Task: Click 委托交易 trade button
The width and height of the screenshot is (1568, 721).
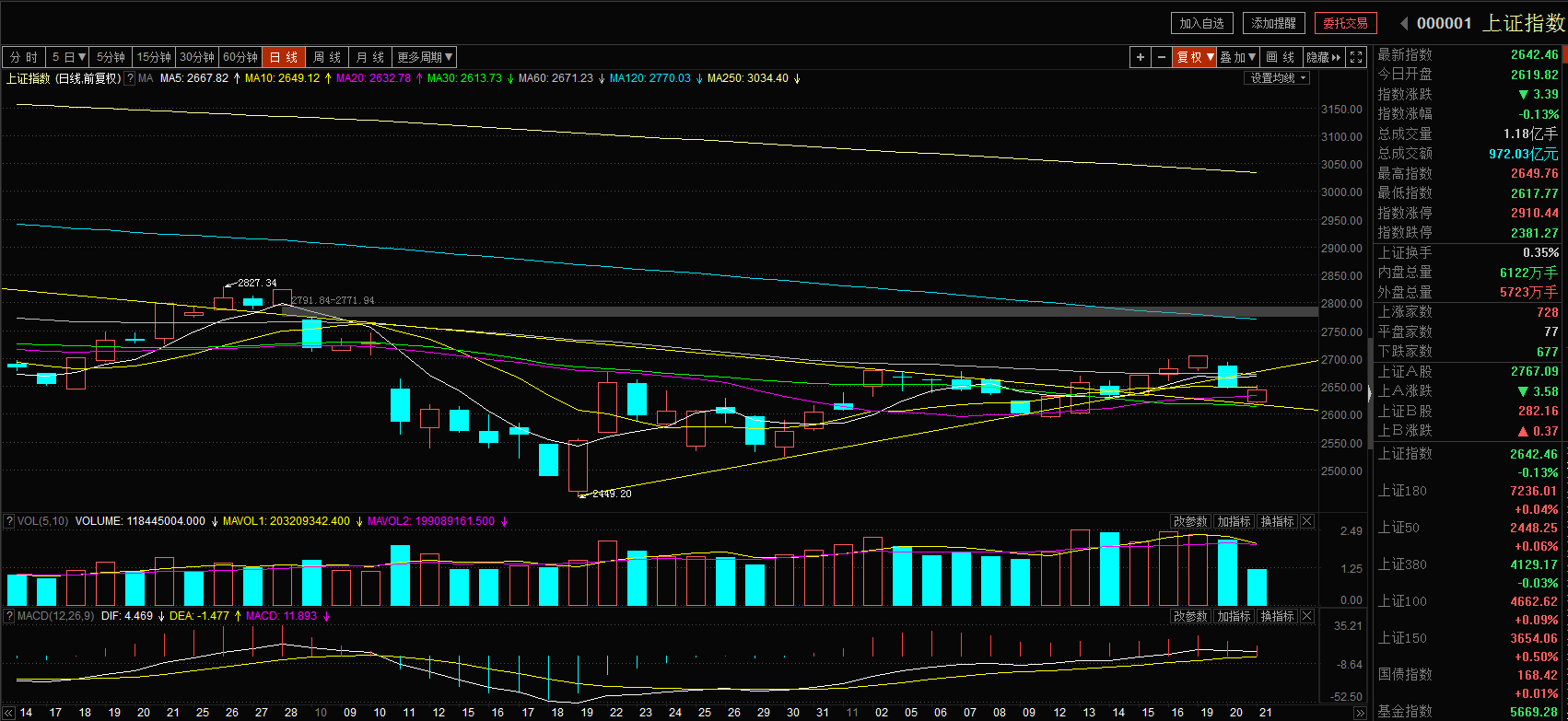Action: pyautogui.click(x=1346, y=23)
